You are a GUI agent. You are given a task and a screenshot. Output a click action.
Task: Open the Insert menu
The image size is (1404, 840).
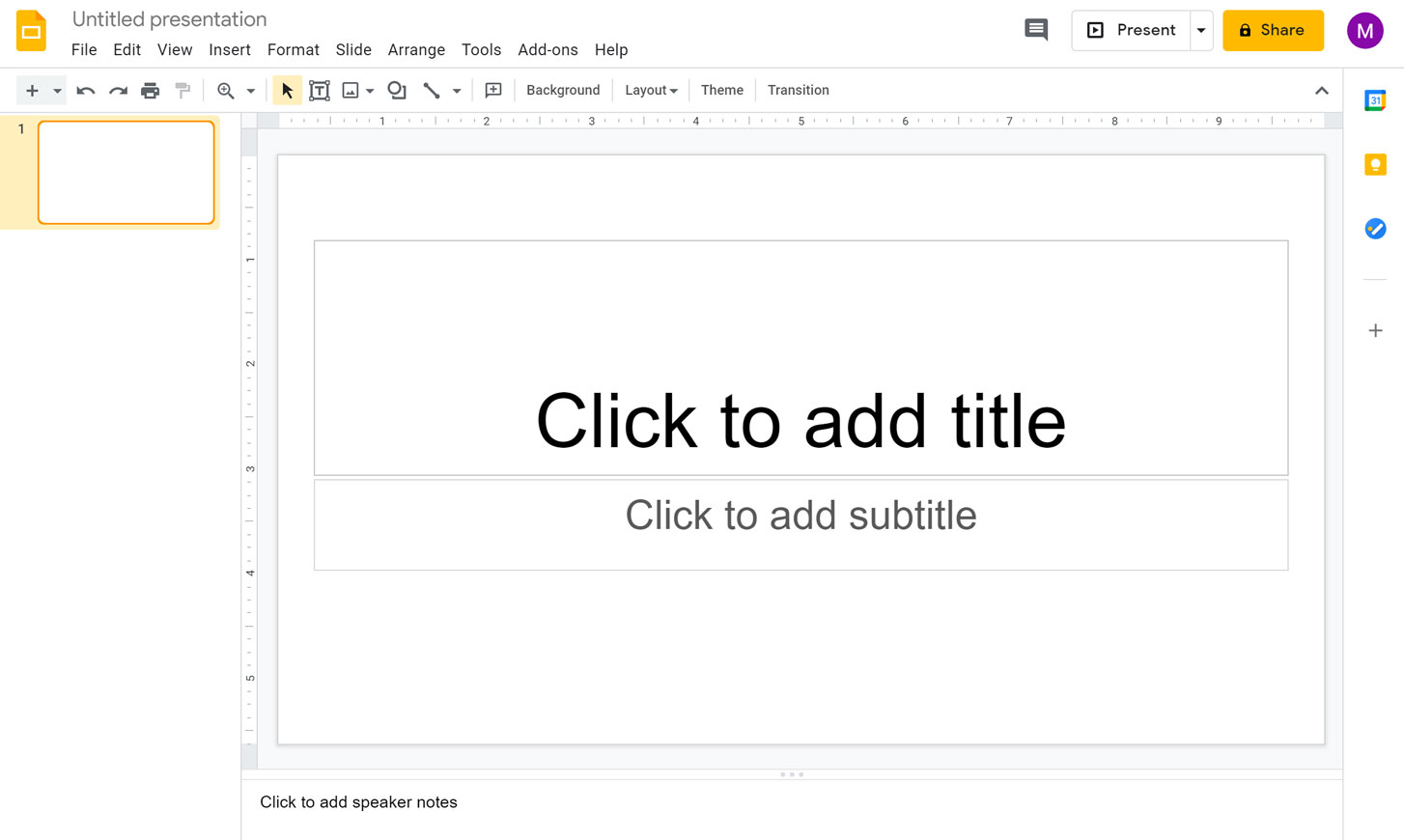click(230, 49)
